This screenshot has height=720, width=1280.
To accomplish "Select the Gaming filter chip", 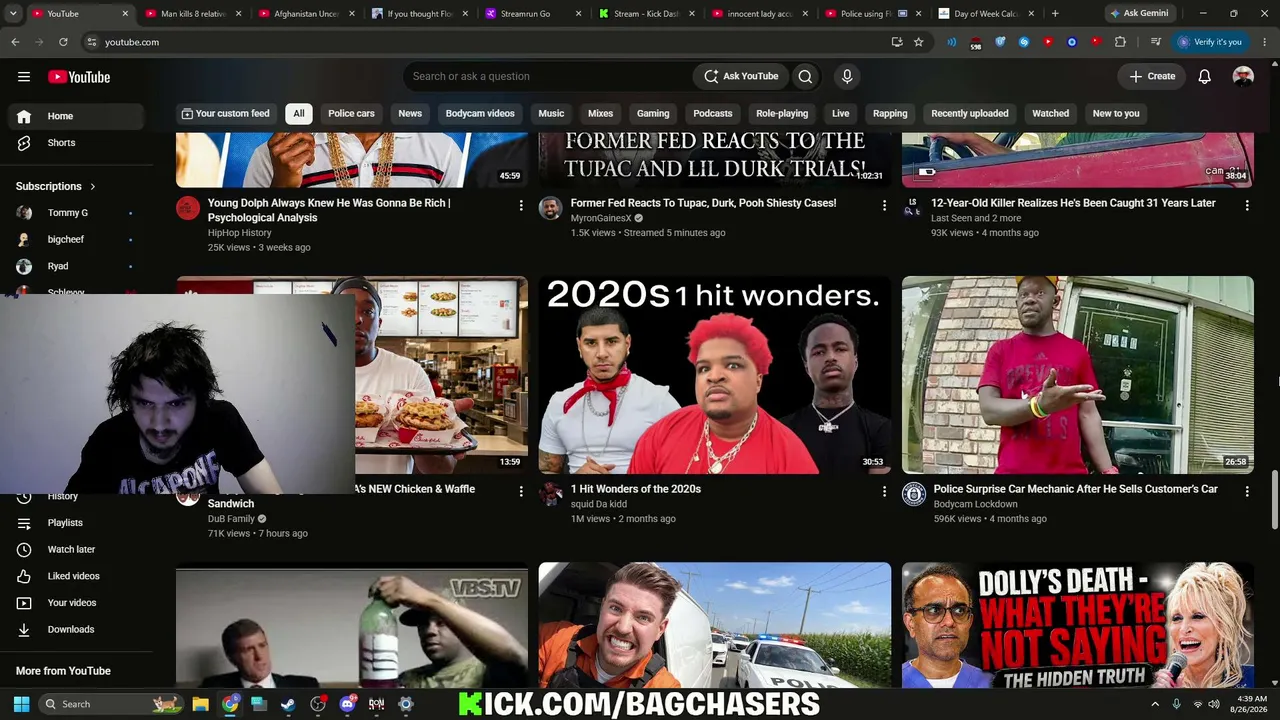I will (x=653, y=113).
